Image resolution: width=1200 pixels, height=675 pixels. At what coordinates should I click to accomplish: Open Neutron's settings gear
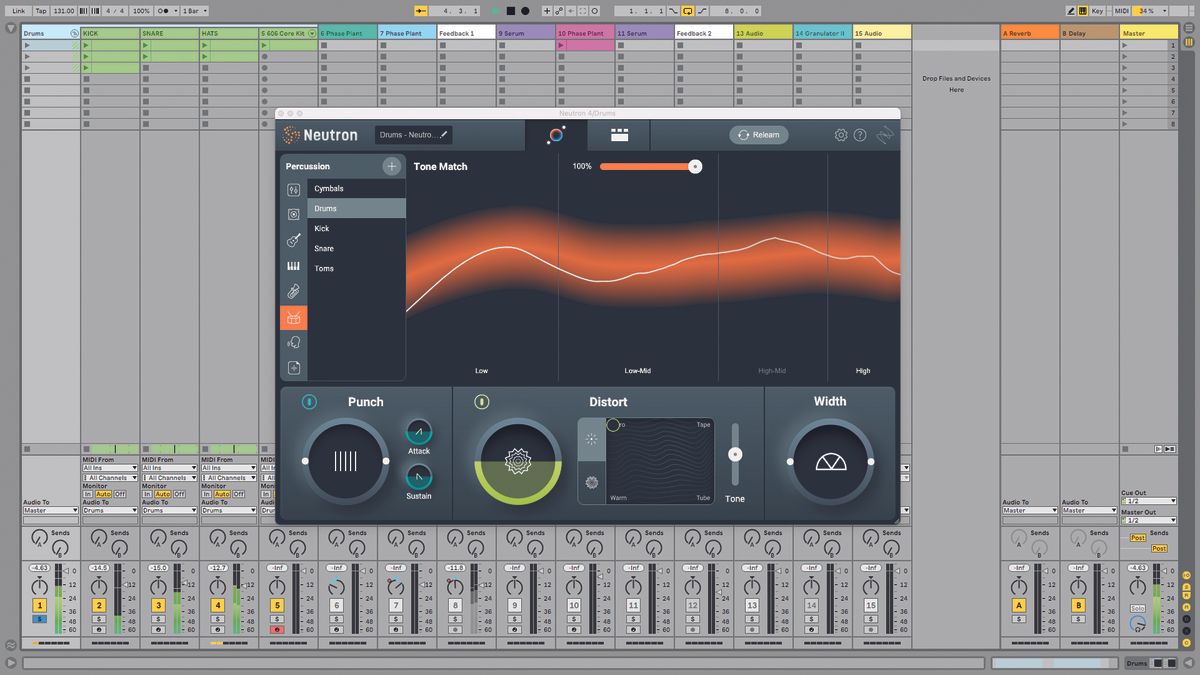click(x=841, y=134)
